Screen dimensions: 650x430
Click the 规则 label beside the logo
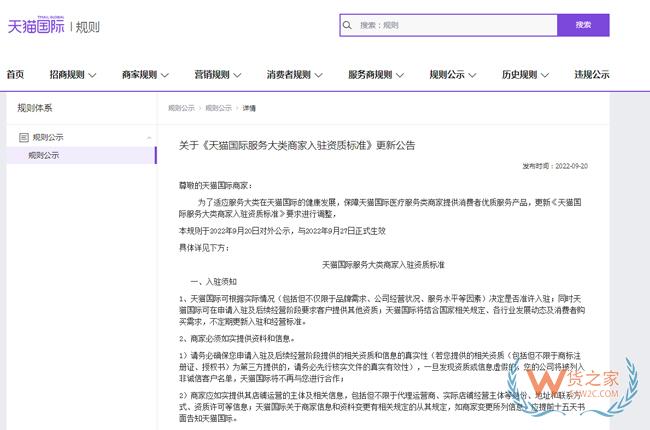87,27
